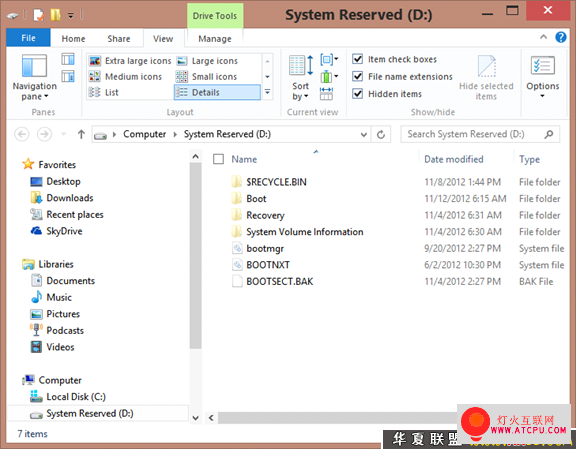The height and width of the screenshot is (449, 576).
Task: Switch to the Share ribbon tab
Action: pyautogui.click(x=119, y=39)
